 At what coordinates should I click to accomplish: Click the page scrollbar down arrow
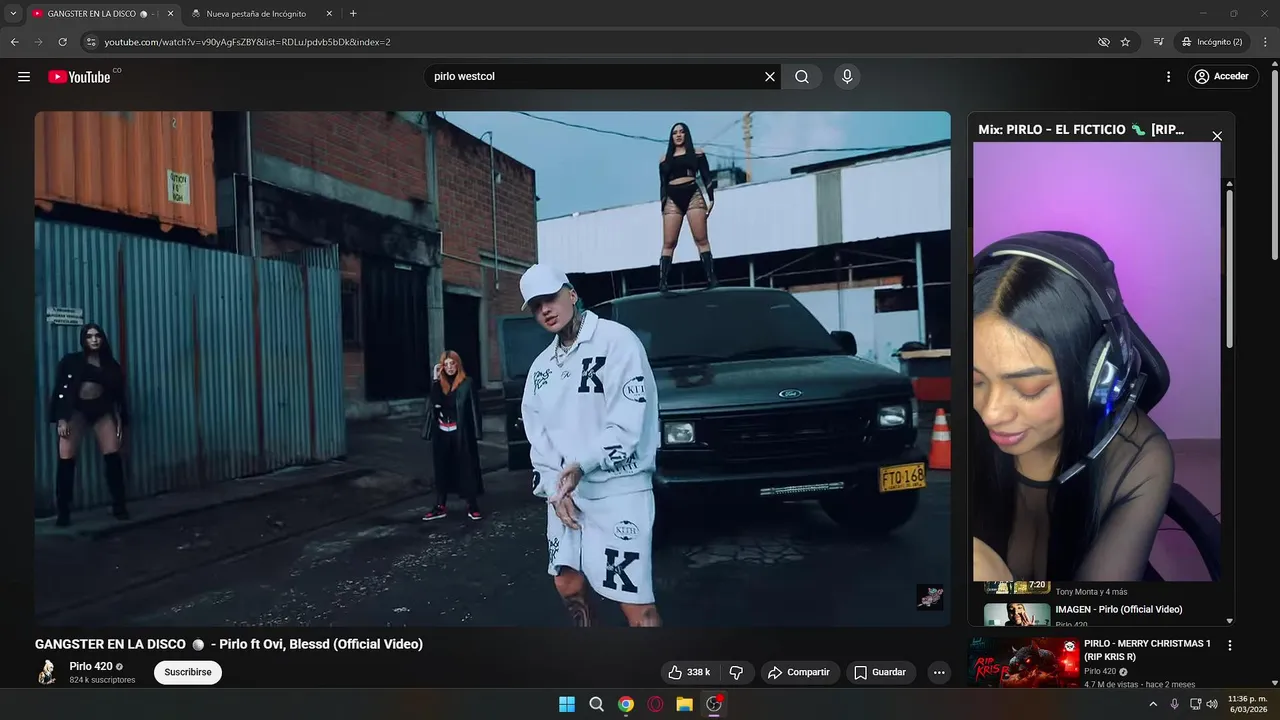1274,682
